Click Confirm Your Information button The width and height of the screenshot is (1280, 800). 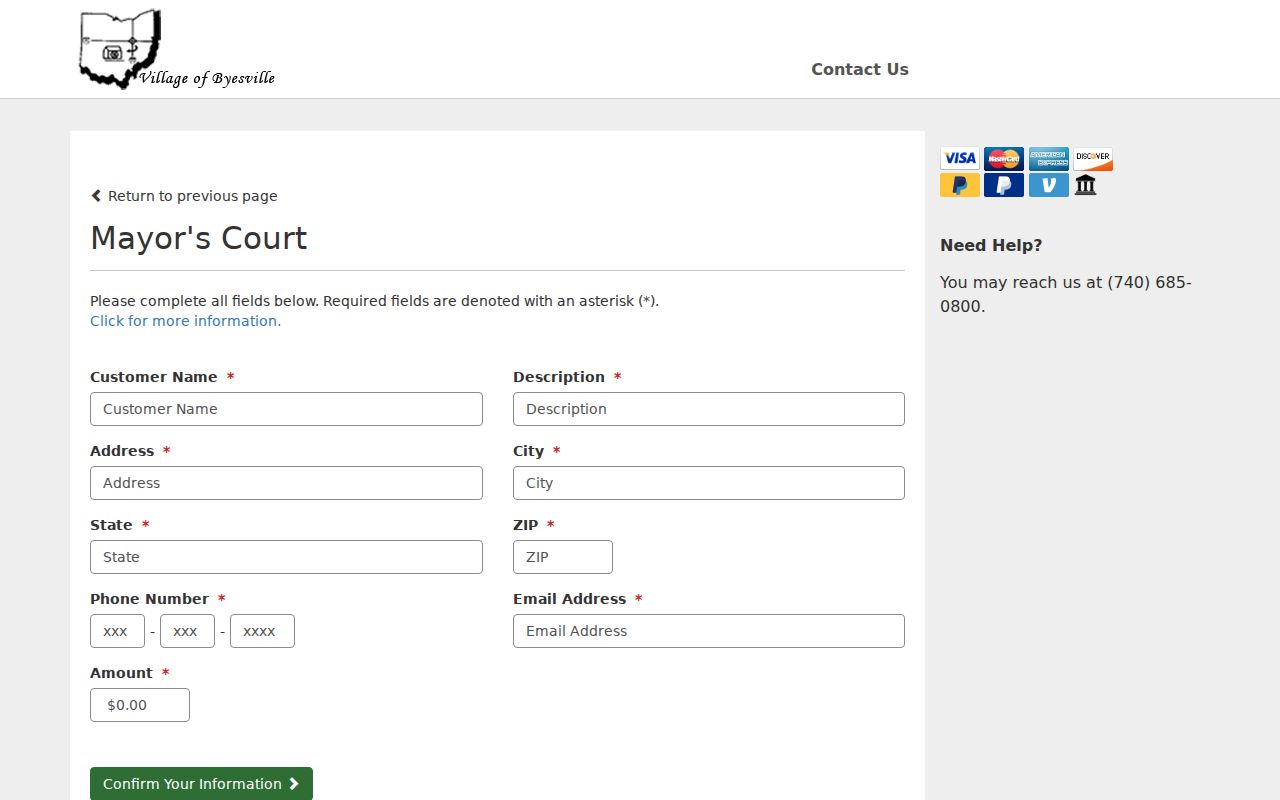tap(201, 784)
